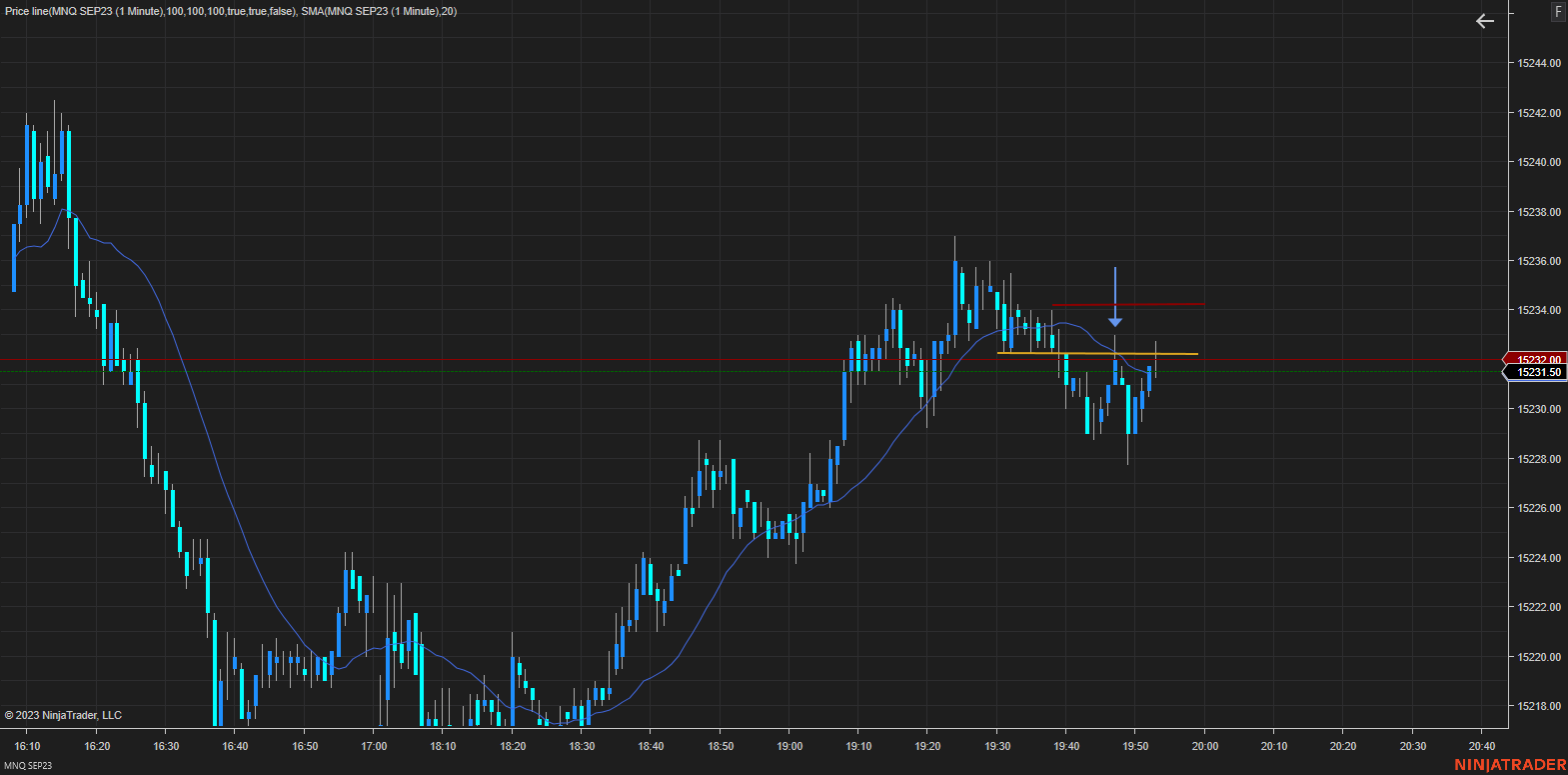Click the 15236.00 price axis label

(x=1539, y=261)
